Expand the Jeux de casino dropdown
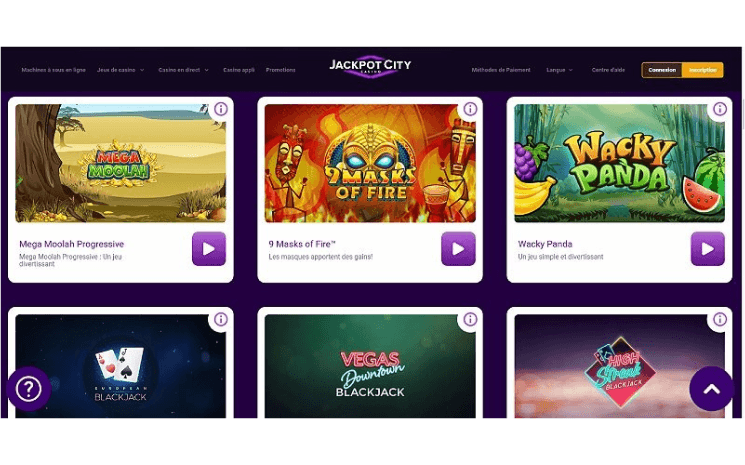The width and height of the screenshot is (745, 465). 120,70
